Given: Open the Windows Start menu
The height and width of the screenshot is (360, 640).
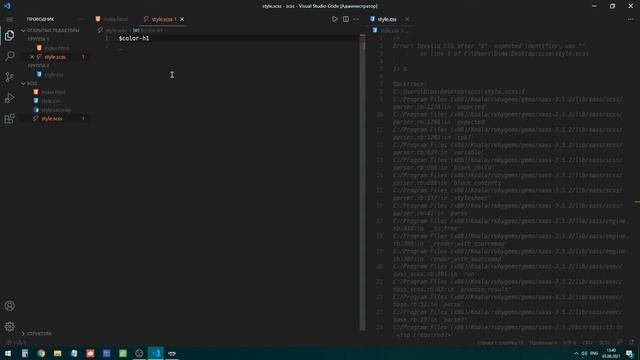Looking at the screenshot, I should click(8, 353).
